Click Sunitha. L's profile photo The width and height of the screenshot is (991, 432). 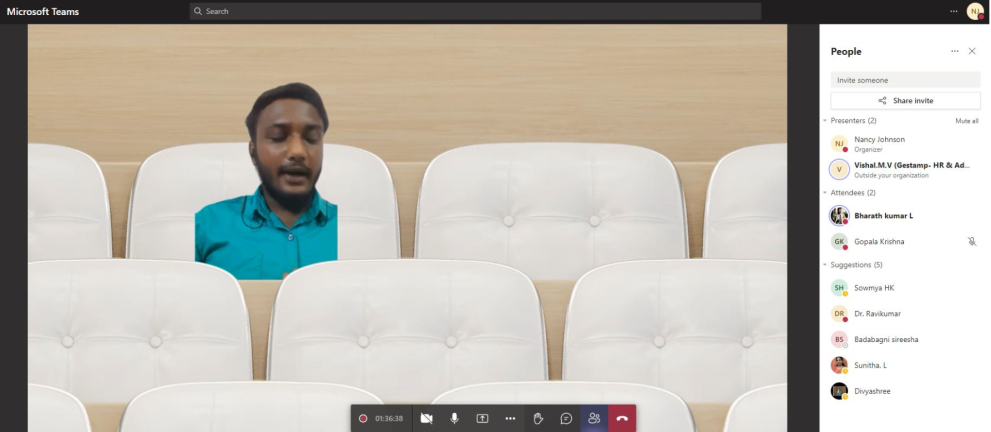pyautogui.click(x=839, y=365)
